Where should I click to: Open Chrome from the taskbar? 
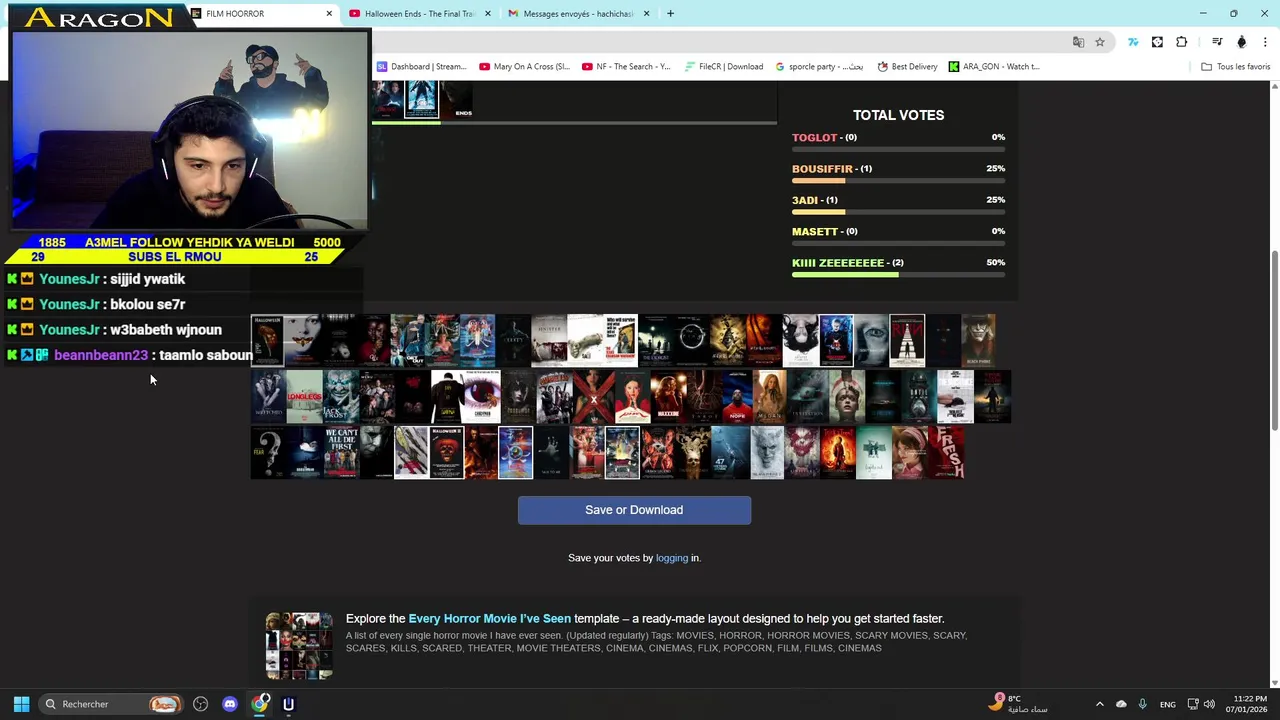pos(260,704)
